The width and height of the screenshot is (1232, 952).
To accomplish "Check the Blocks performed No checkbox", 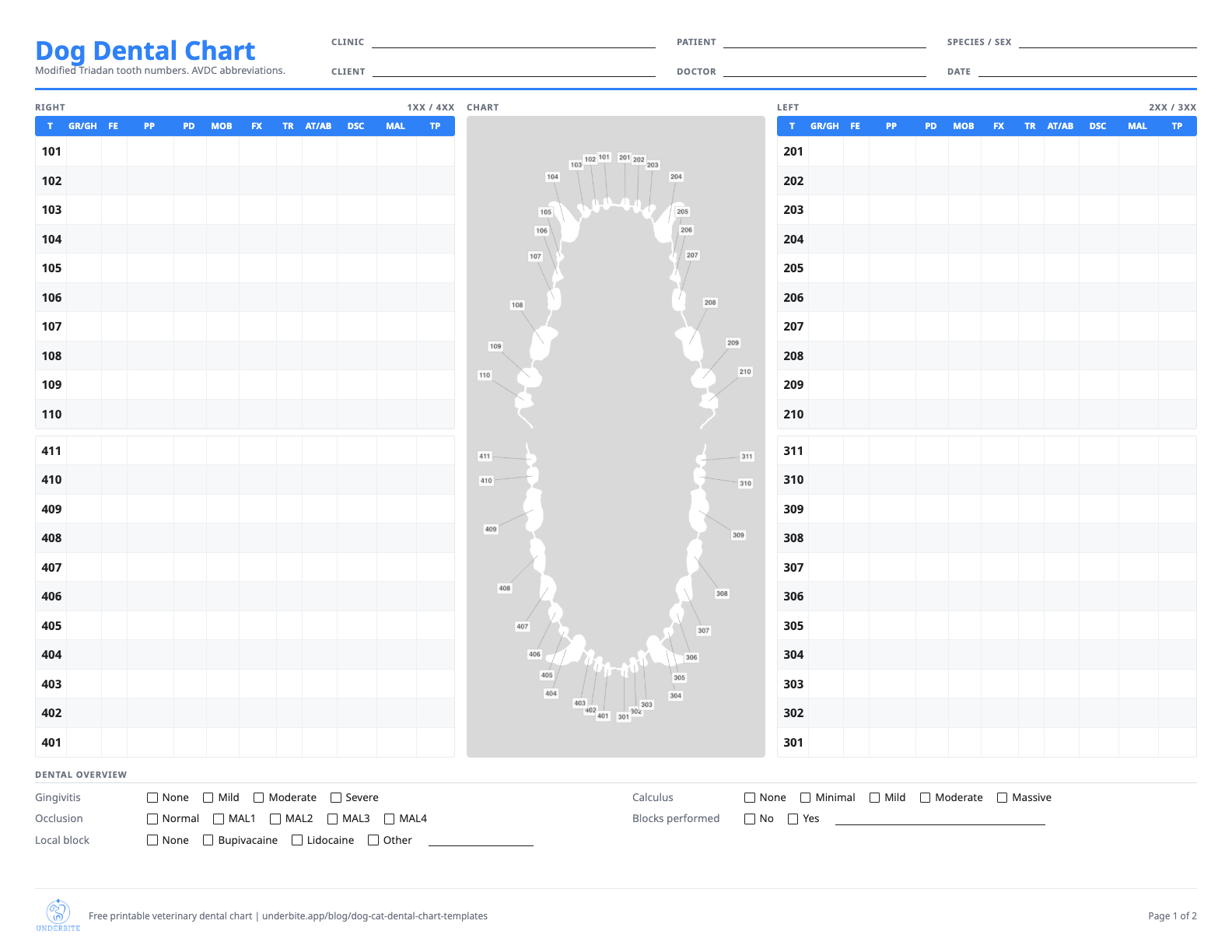I will [750, 818].
